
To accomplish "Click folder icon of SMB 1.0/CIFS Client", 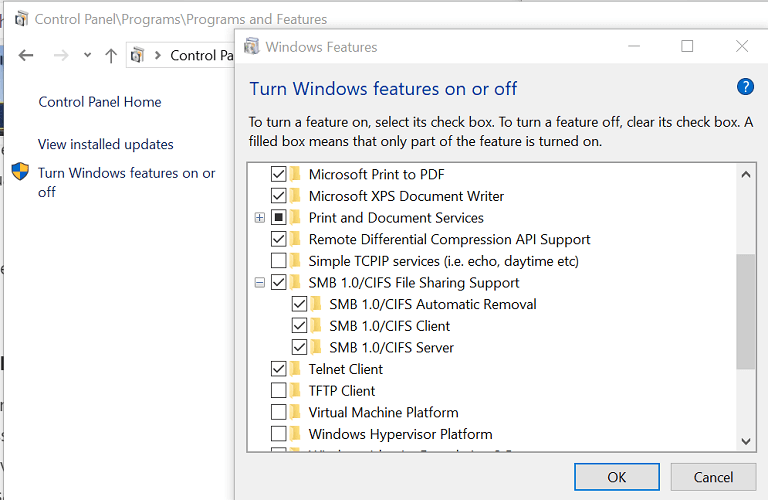I will pyautogui.click(x=316, y=325).
